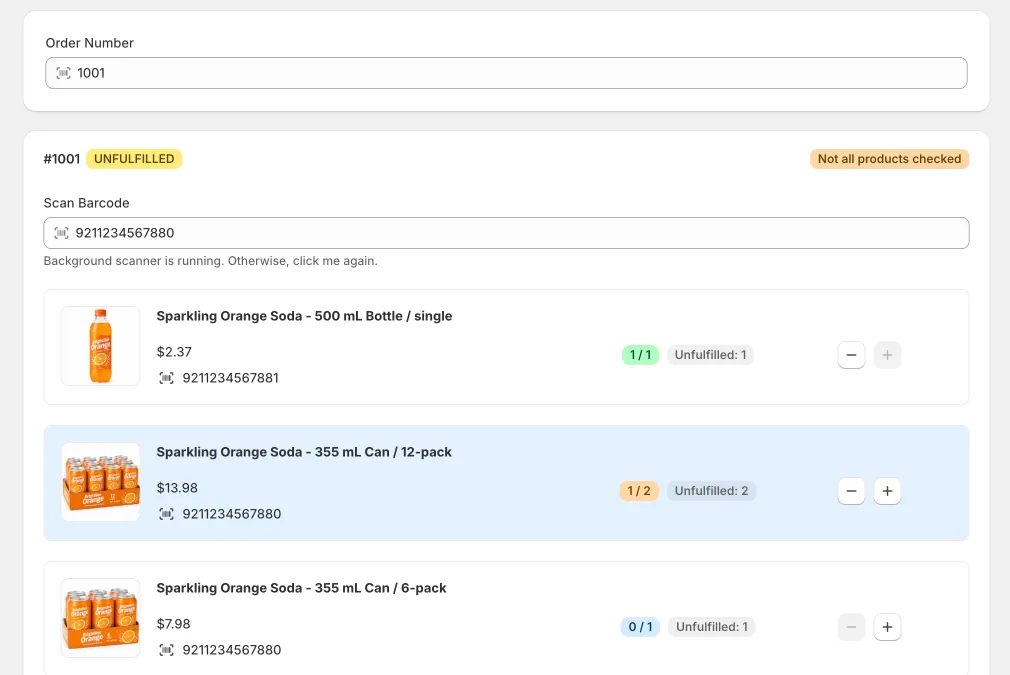
Task: Click barcode number 9211234567880 in 6-pack row
Action: tap(232, 650)
